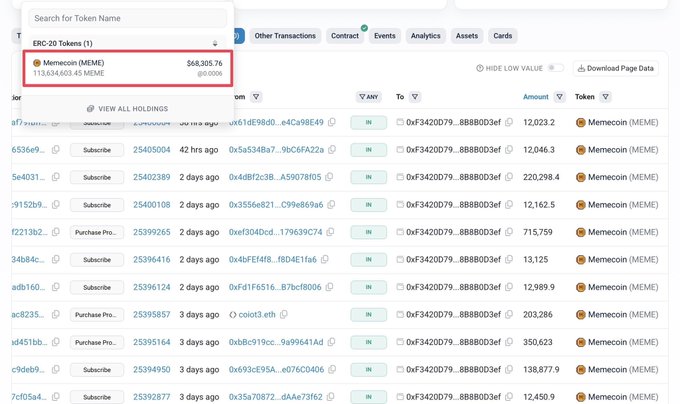The width and height of the screenshot is (680, 404).
Task: Click Subscribe method in block 25405004 row
Action: click(97, 150)
